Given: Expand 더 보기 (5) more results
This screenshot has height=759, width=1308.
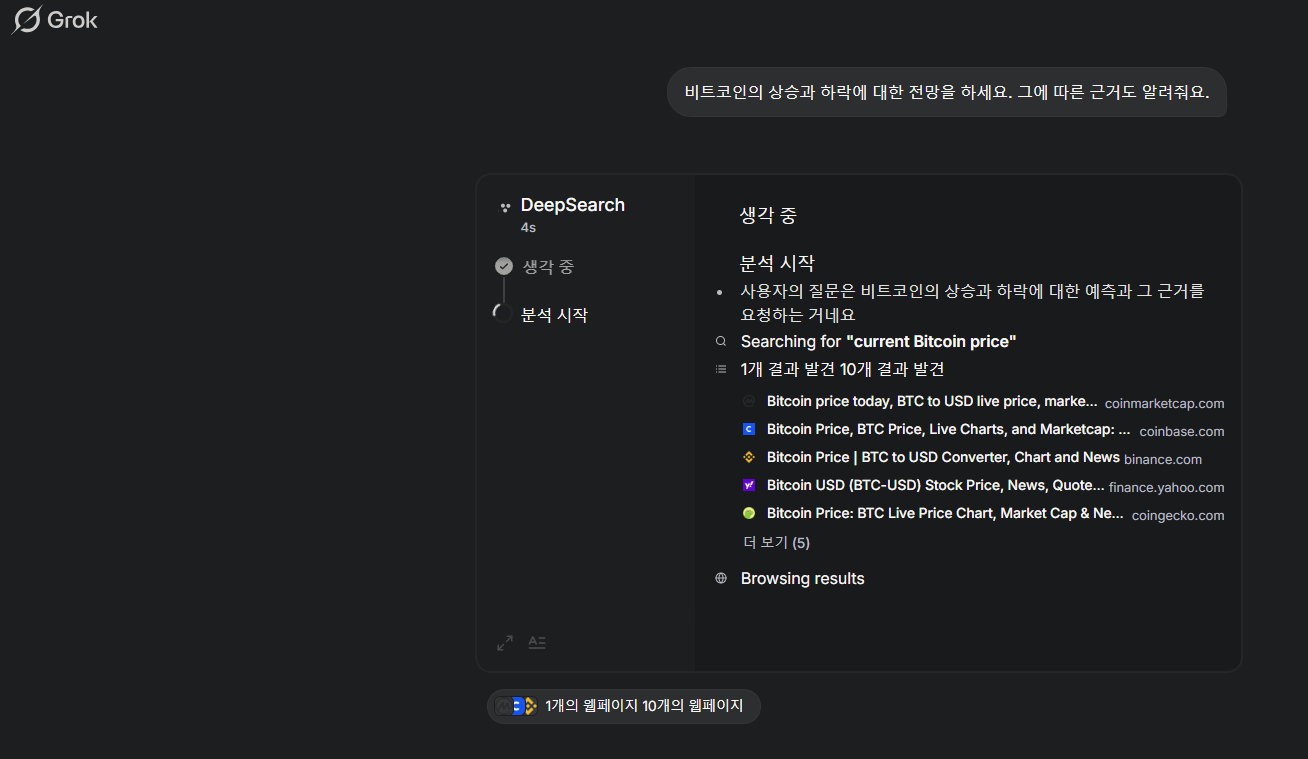Looking at the screenshot, I should pyautogui.click(x=777, y=543).
